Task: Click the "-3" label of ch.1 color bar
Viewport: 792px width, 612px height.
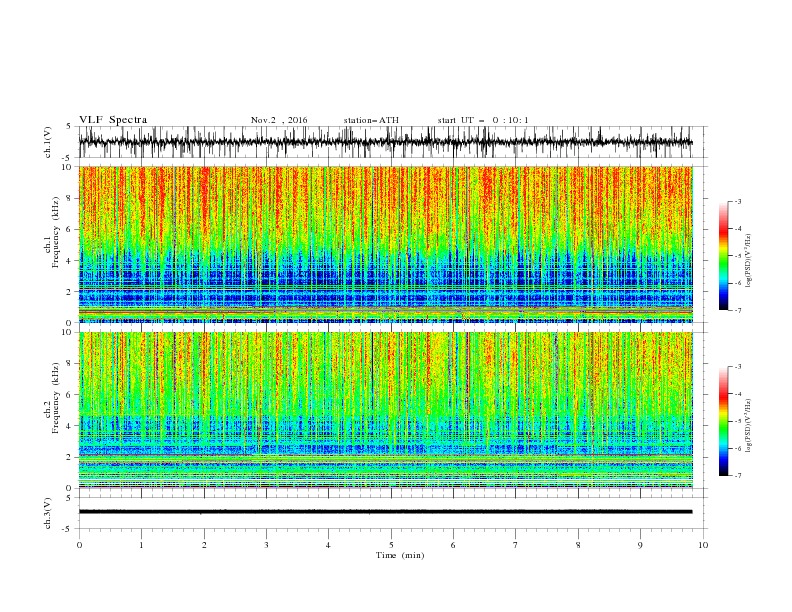Action: (x=737, y=201)
